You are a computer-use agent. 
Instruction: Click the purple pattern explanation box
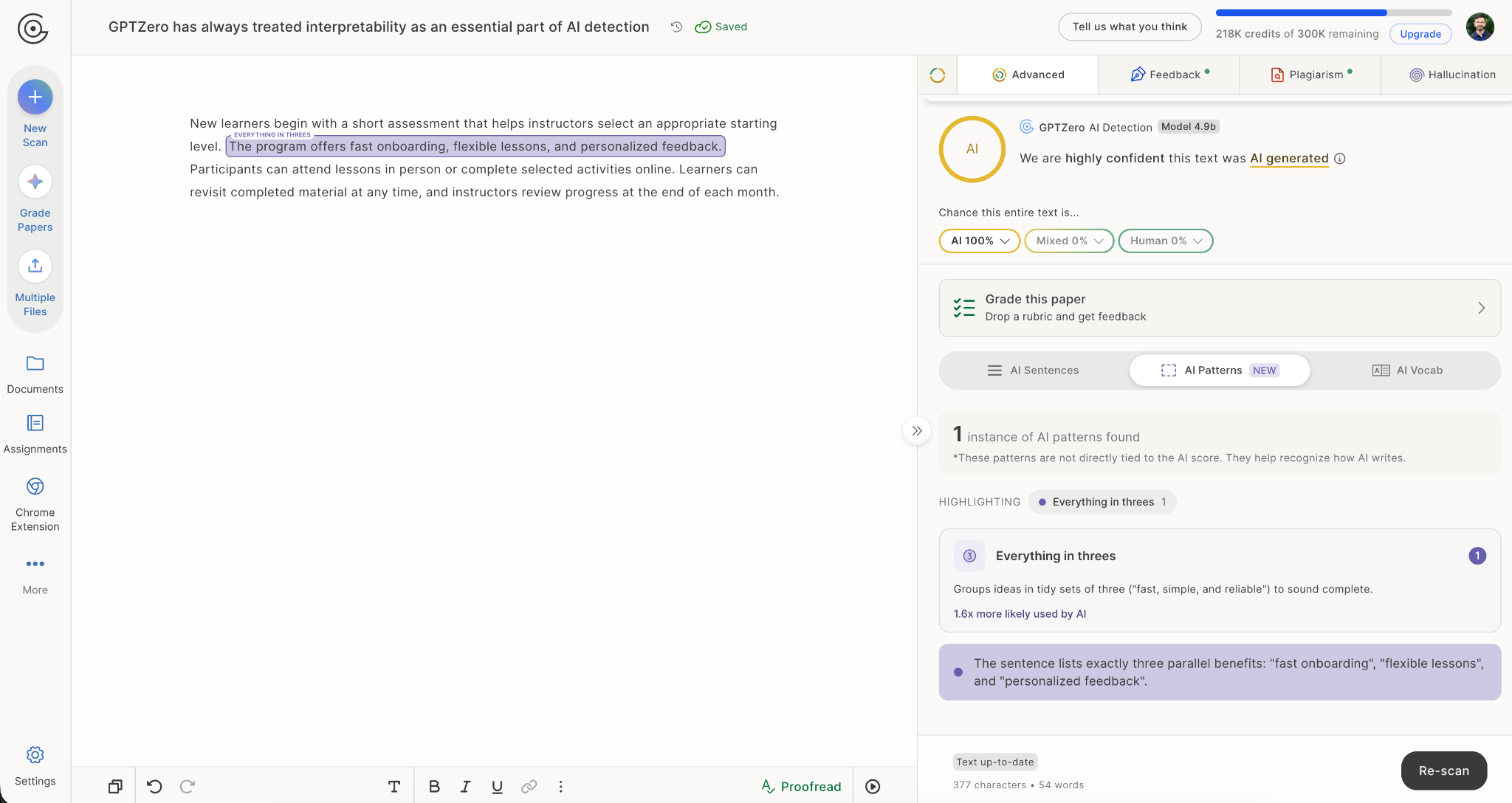[x=1220, y=672]
